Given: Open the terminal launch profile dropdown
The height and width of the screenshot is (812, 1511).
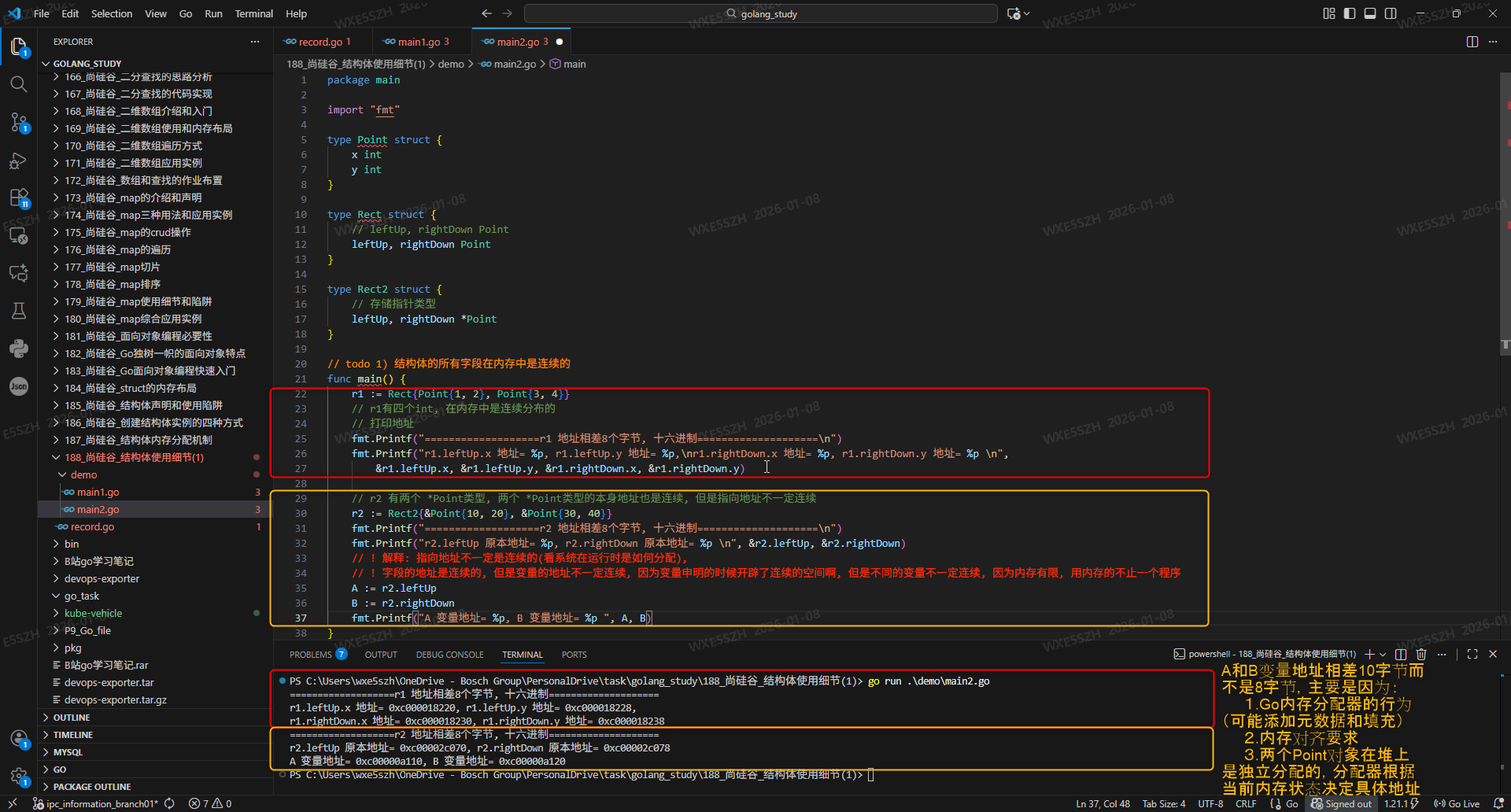Looking at the screenshot, I should coord(1383,654).
